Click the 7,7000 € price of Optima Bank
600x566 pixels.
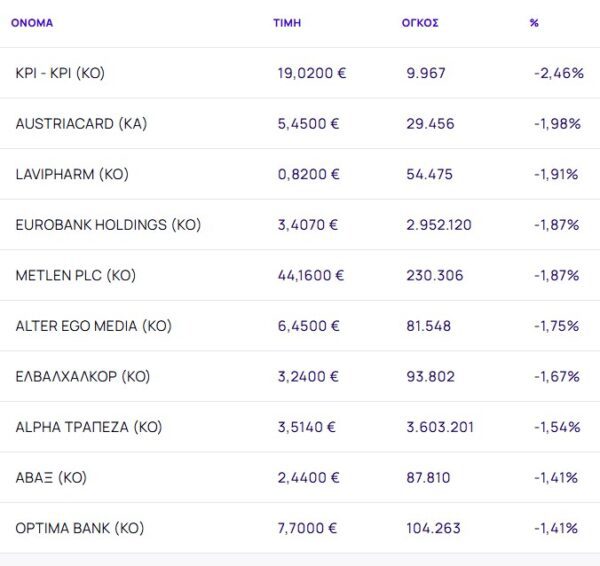pyautogui.click(x=308, y=528)
